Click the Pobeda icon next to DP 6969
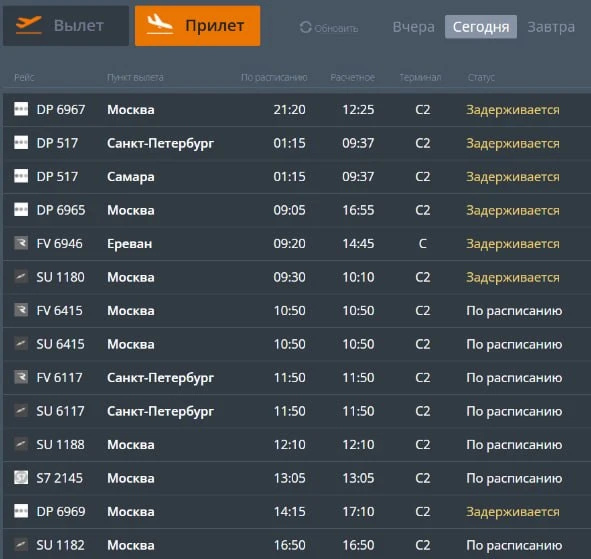The width and height of the screenshot is (591, 559). 21,511
